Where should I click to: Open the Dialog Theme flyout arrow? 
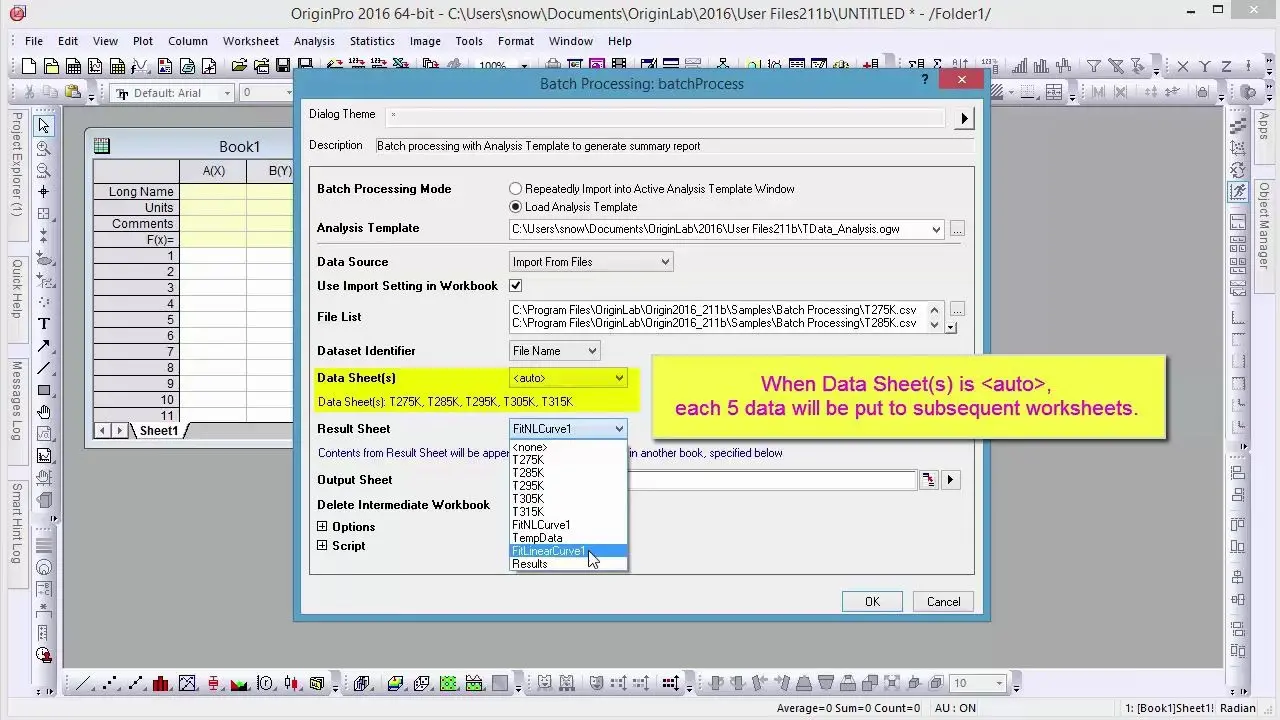tap(964, 118)
